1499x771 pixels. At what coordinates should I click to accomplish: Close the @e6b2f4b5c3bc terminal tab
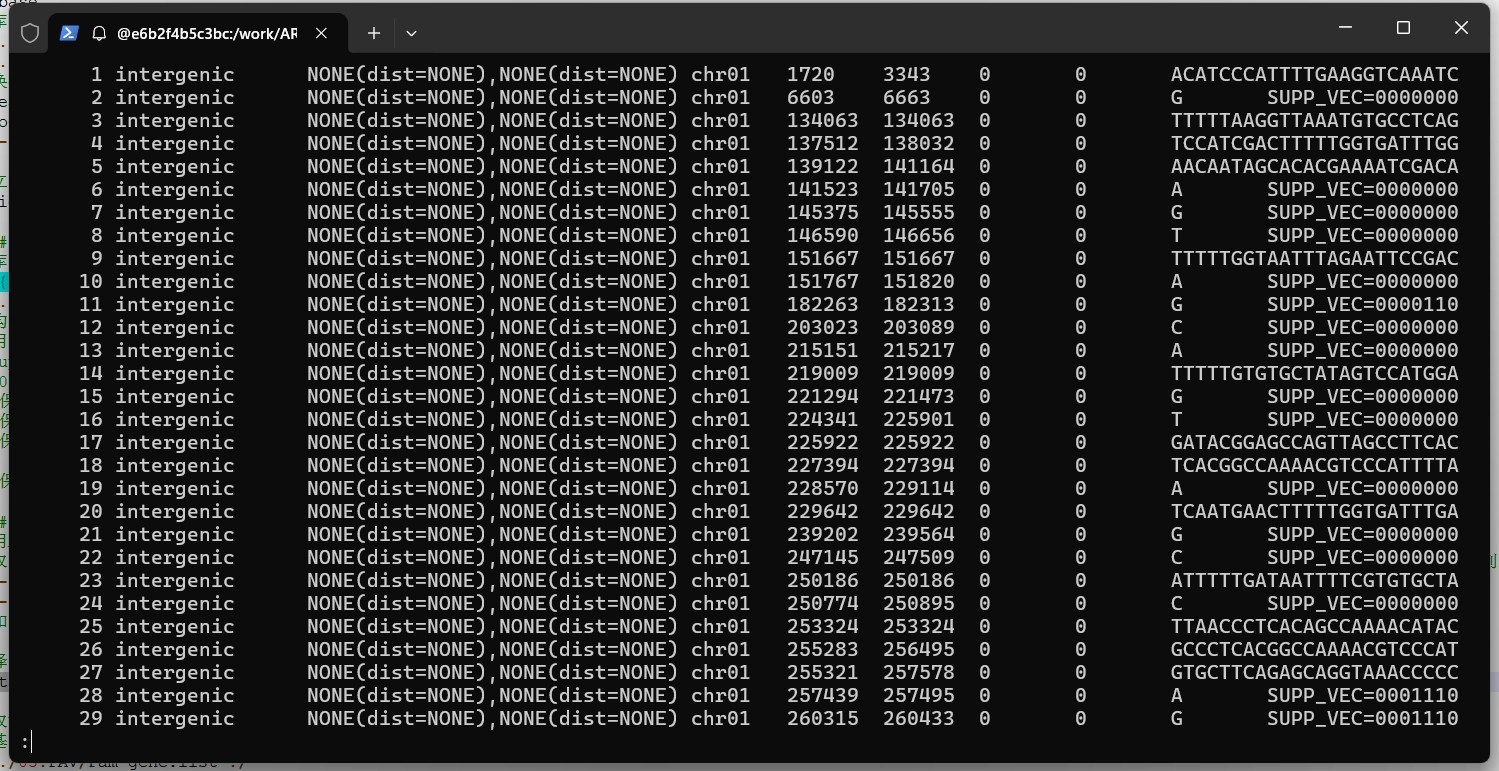tap(321, 33)
